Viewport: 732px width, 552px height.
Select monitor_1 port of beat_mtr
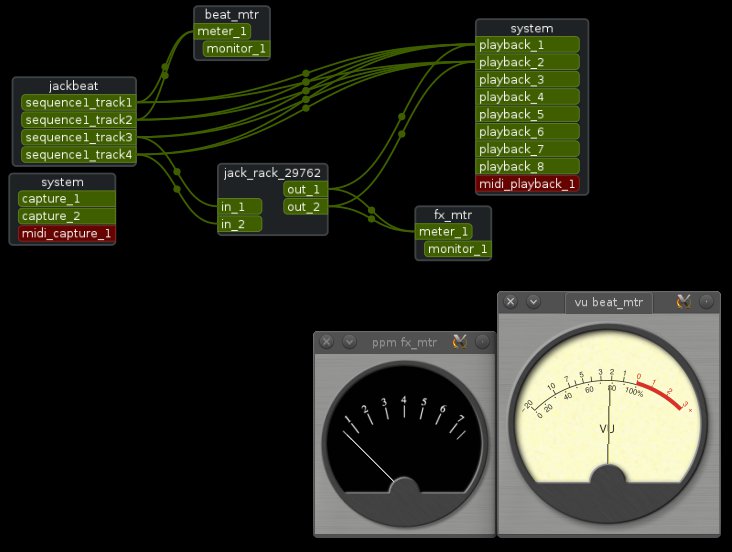click(236, 48)
